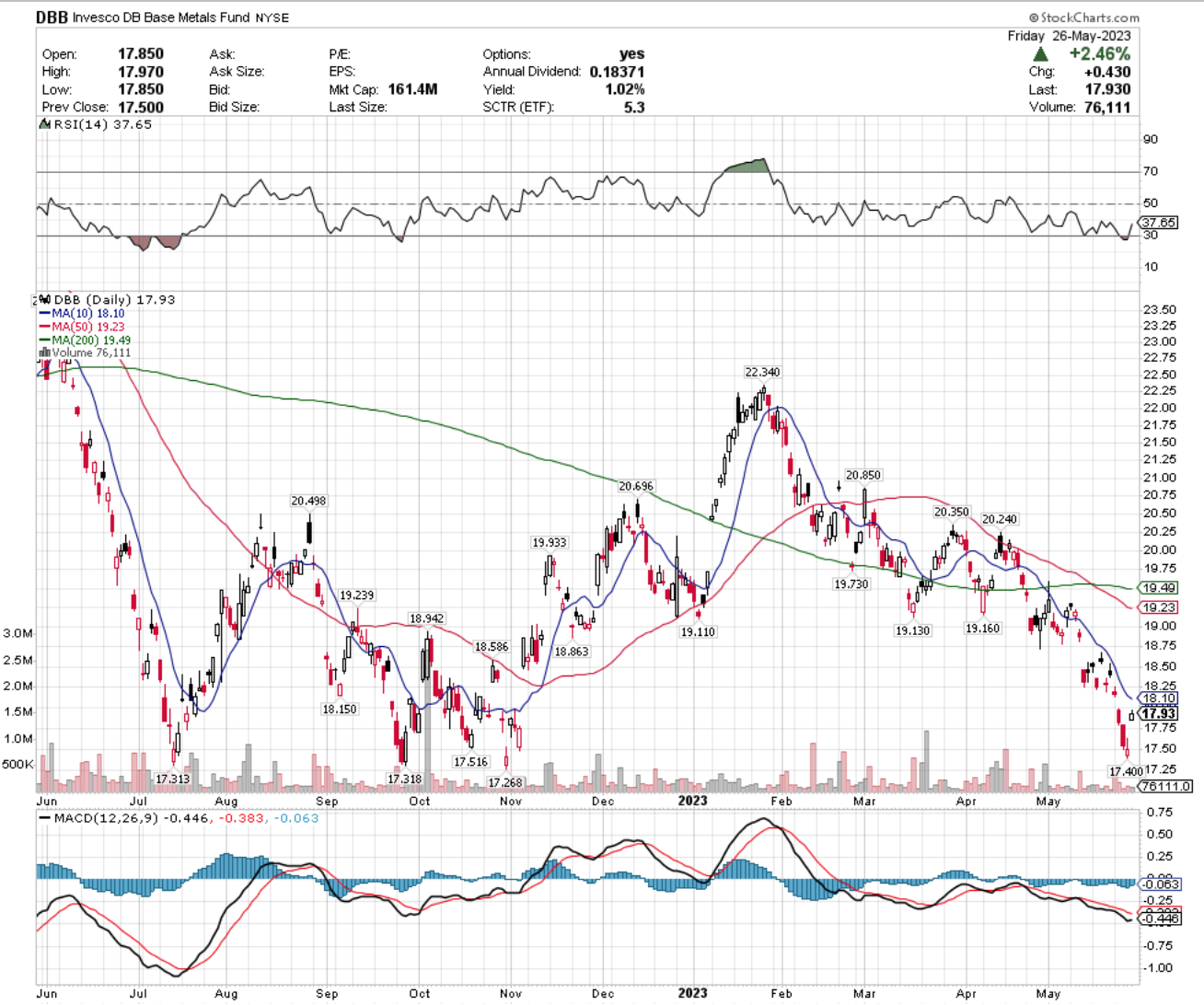This screenshot has width=1204, height=1005.
Task: Click the Volume 76,111 legend entry
Action: tap(85, 353)
